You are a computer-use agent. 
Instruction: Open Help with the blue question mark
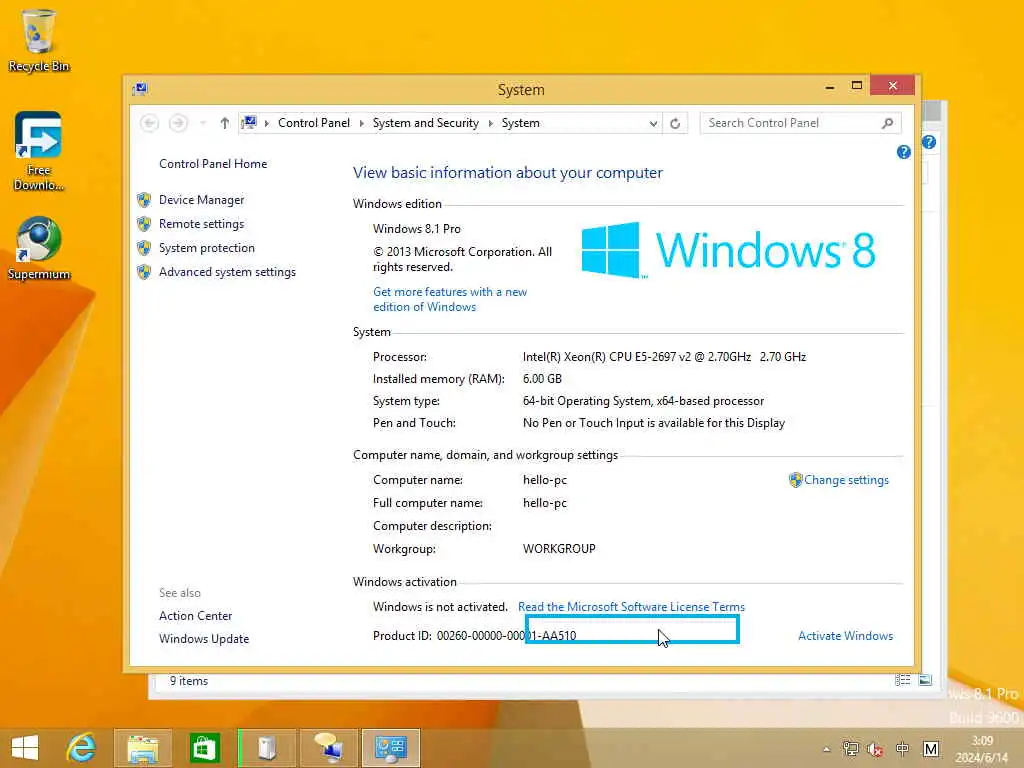(x=903, y=152)
